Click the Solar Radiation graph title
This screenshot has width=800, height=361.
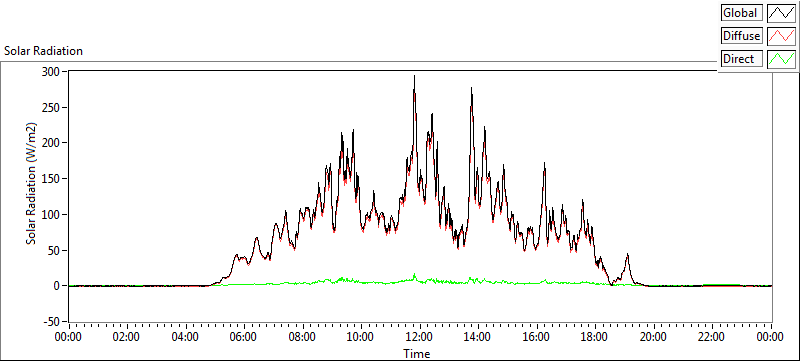click(x=43, y=51)
